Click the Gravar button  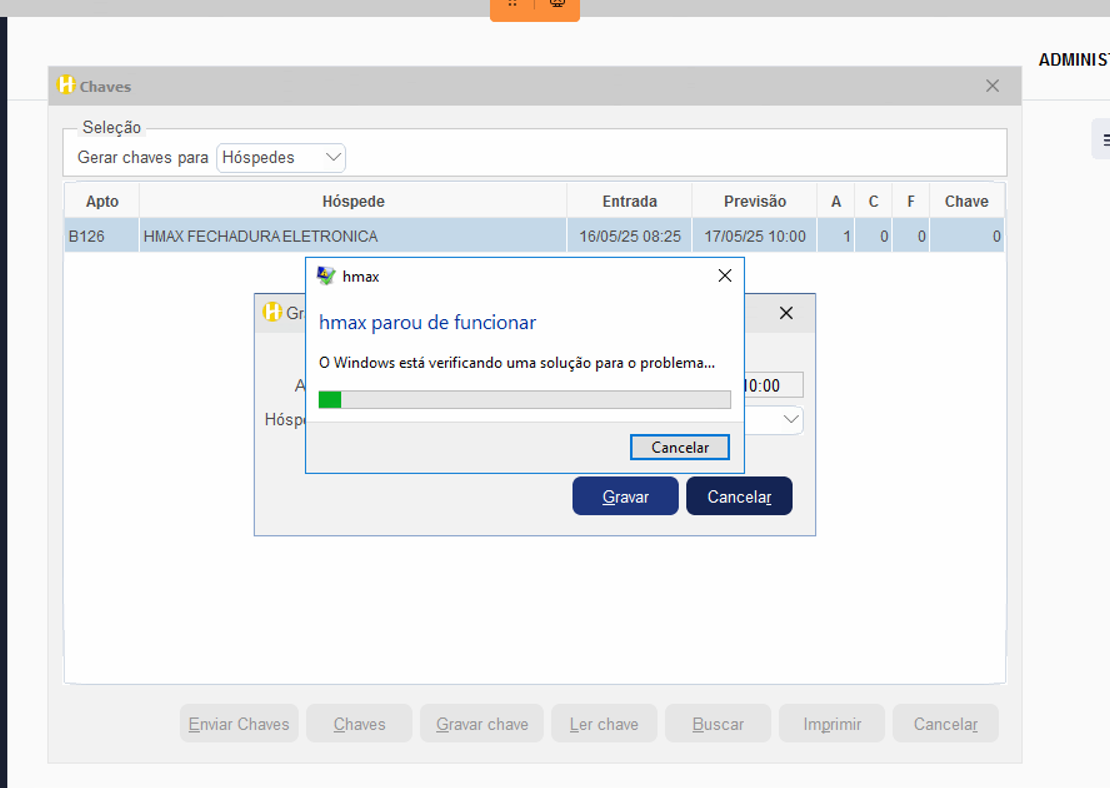pyautogui.click(x=625, y=496)
